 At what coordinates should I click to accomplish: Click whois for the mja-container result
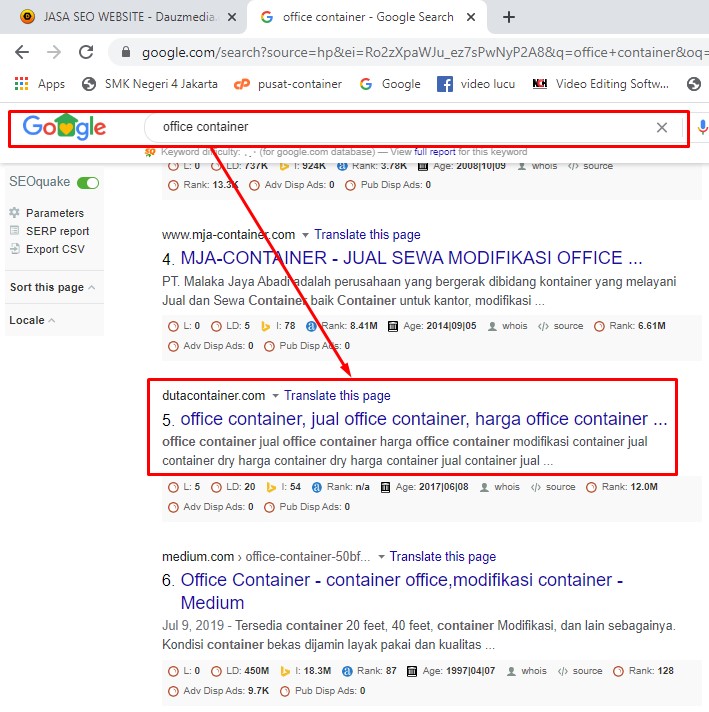click(x=507, y=326)
